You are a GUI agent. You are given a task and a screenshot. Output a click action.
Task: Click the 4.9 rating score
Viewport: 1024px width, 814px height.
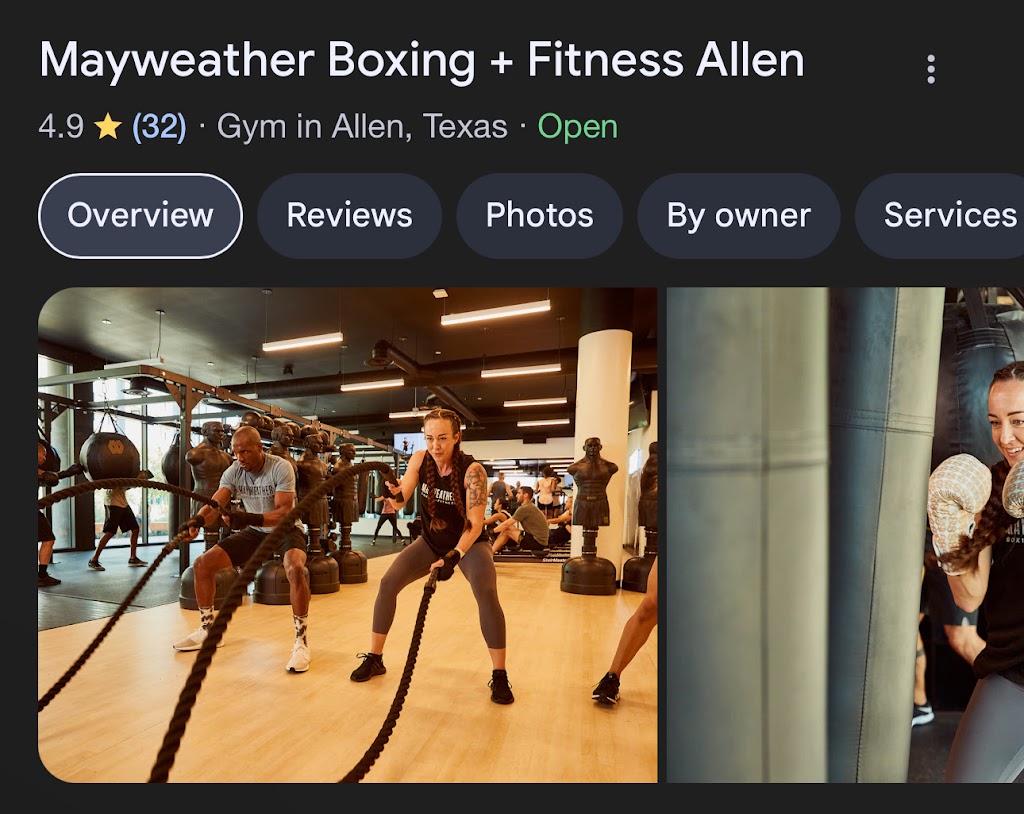coord(61,126)
